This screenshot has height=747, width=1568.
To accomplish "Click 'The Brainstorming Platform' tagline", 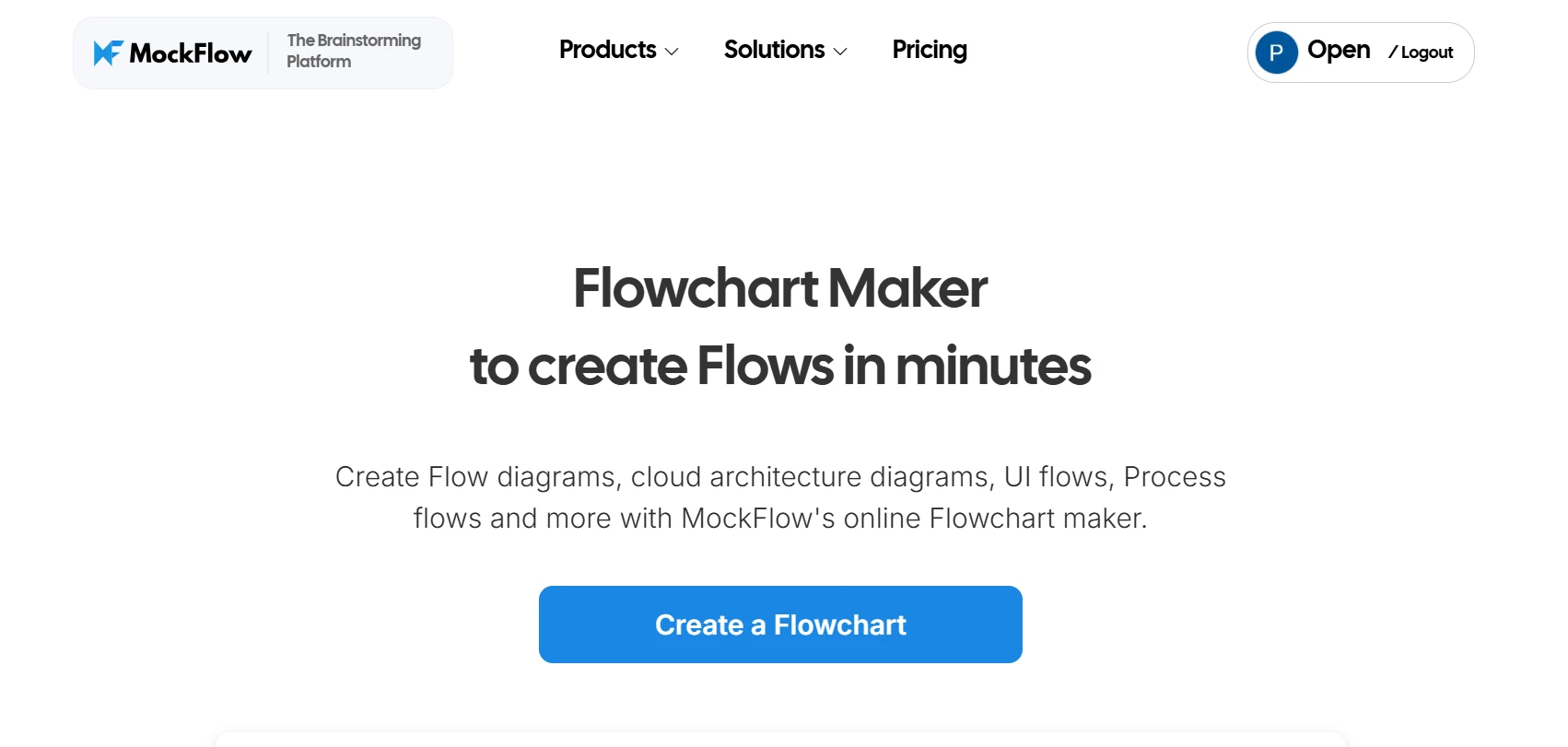I will coord(354,50).
